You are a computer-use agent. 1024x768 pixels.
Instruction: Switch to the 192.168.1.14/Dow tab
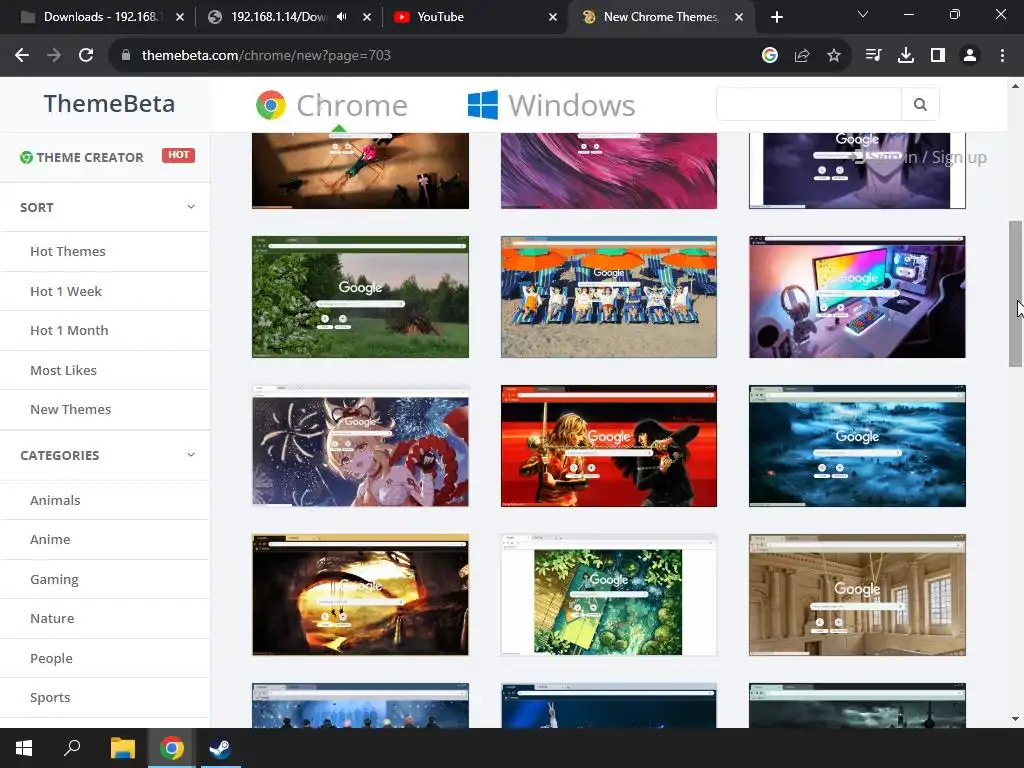278,17
